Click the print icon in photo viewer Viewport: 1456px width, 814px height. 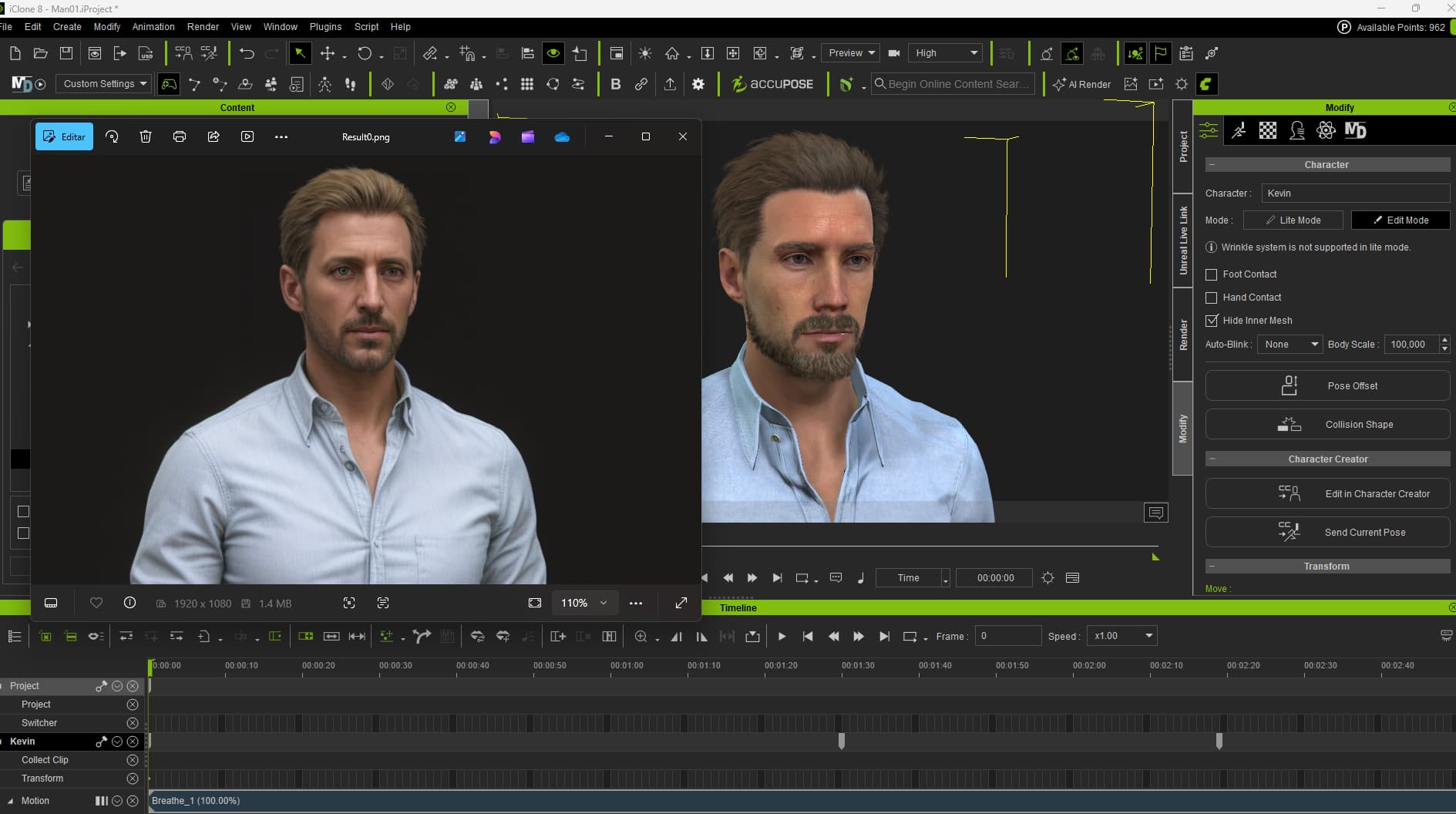180,136
